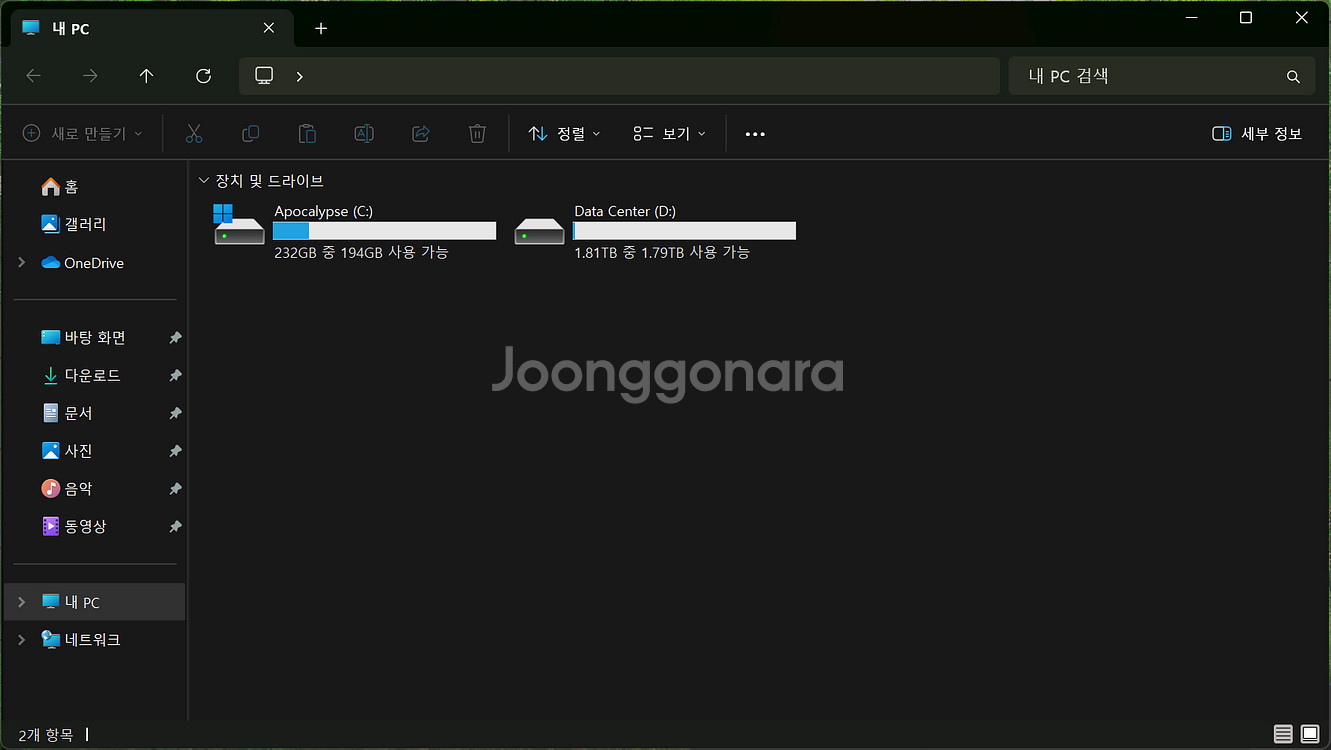Open the See more ellipsis menu
This screenshot has height=750, width=1331.
755,134
